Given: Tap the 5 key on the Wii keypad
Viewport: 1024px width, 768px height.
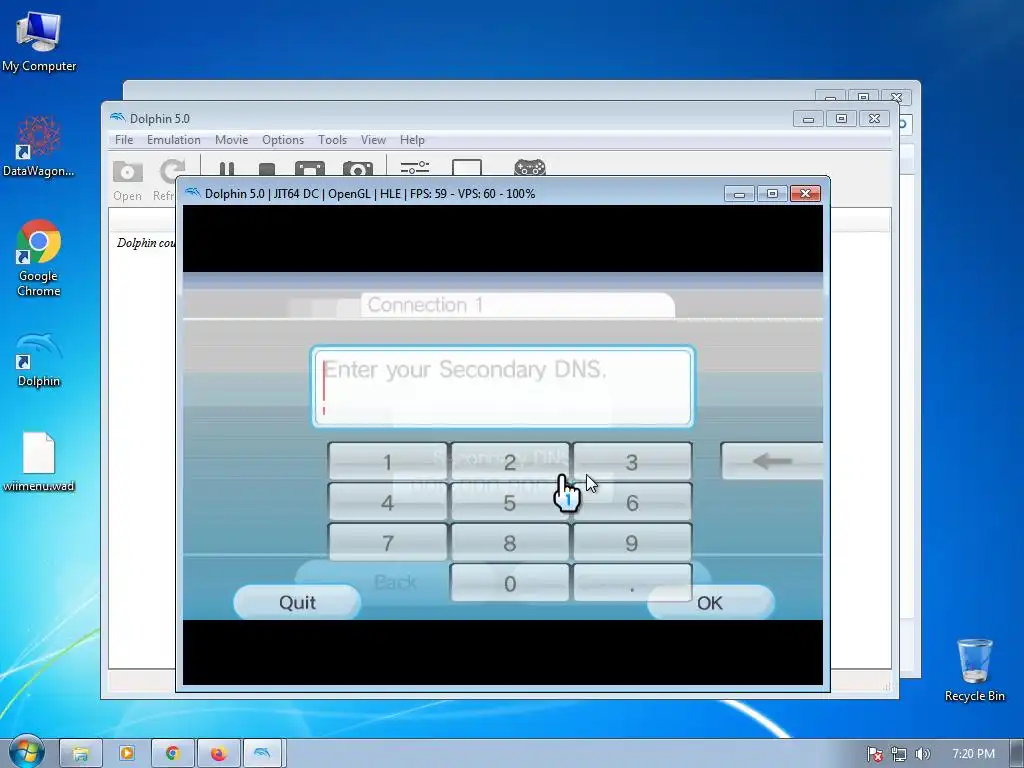Looking at the screenshot, I should (x=509, y=502).
